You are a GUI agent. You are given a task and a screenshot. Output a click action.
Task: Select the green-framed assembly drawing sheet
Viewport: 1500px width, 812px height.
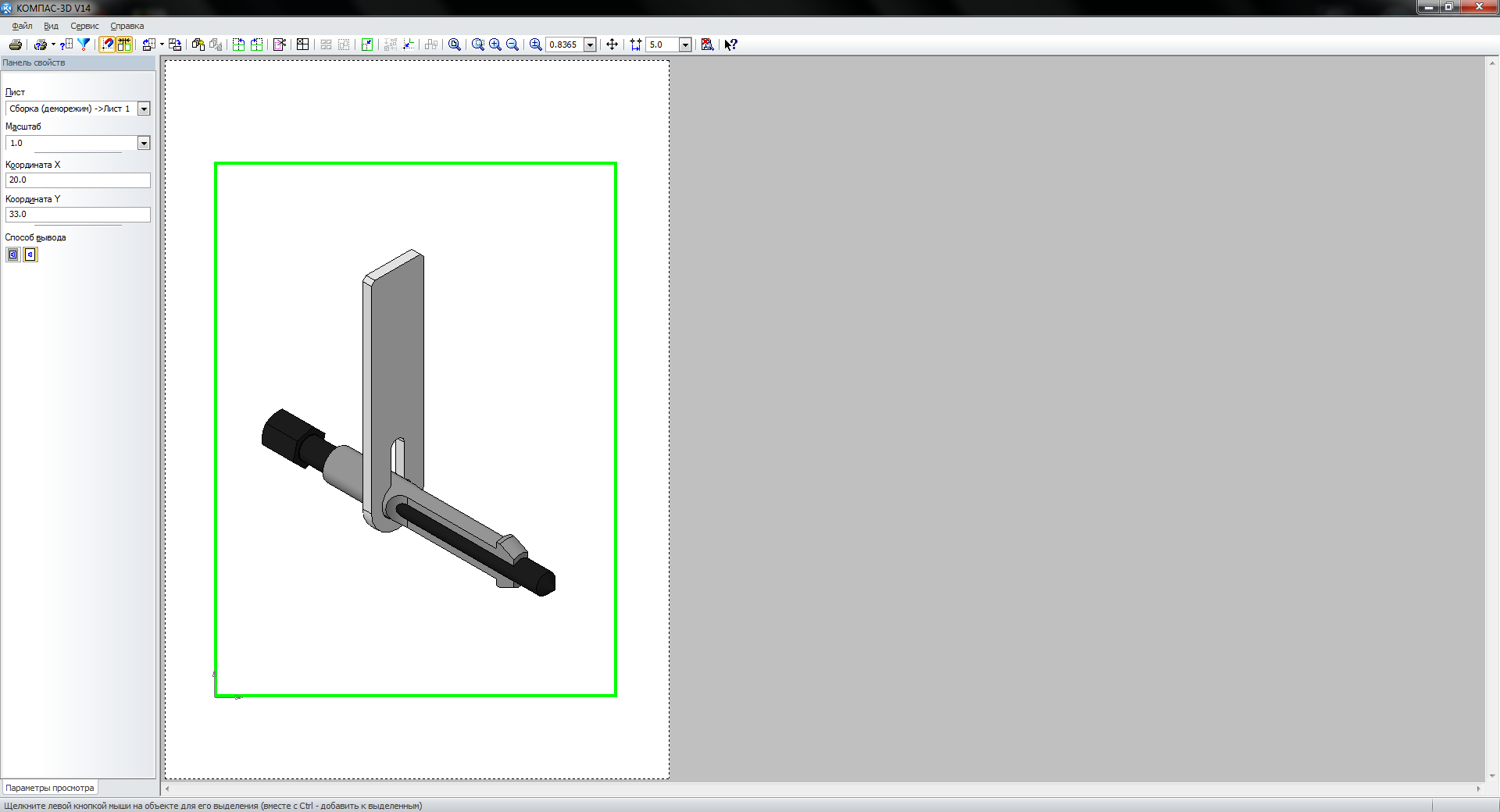tap(416, 429)
